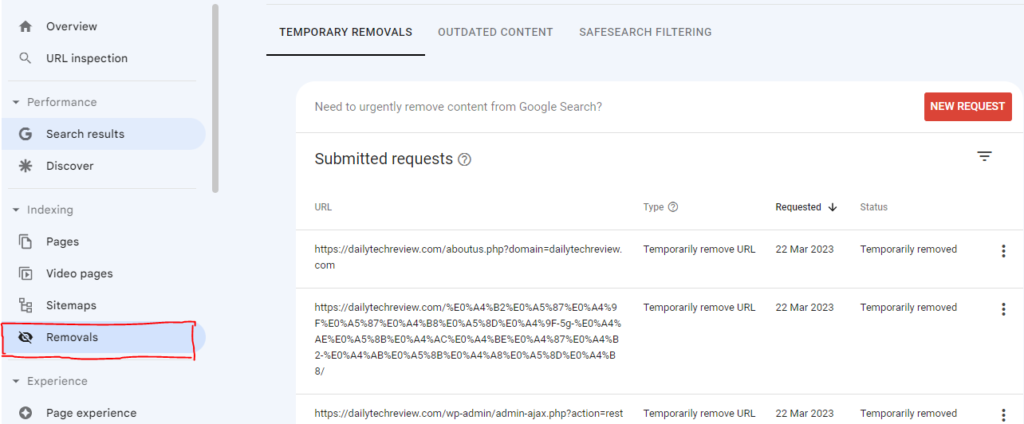Click the Overview home icon

(26, 26)
